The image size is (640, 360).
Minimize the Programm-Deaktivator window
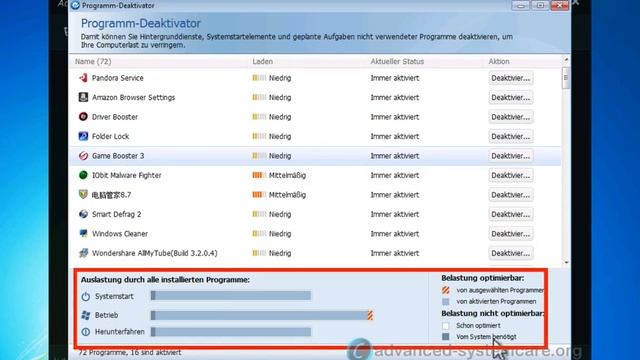tap(521, 5)
